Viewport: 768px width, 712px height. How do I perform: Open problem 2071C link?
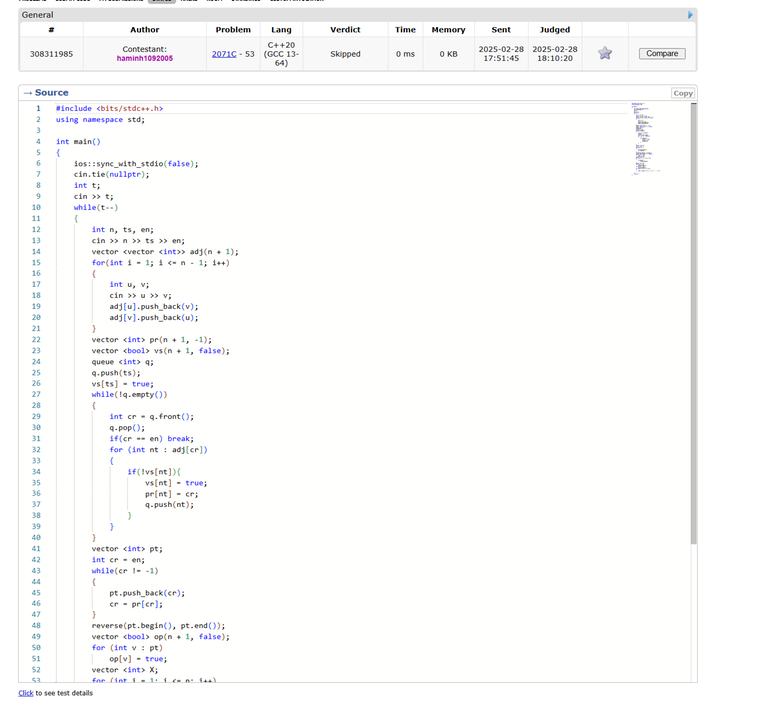point(223,53)
